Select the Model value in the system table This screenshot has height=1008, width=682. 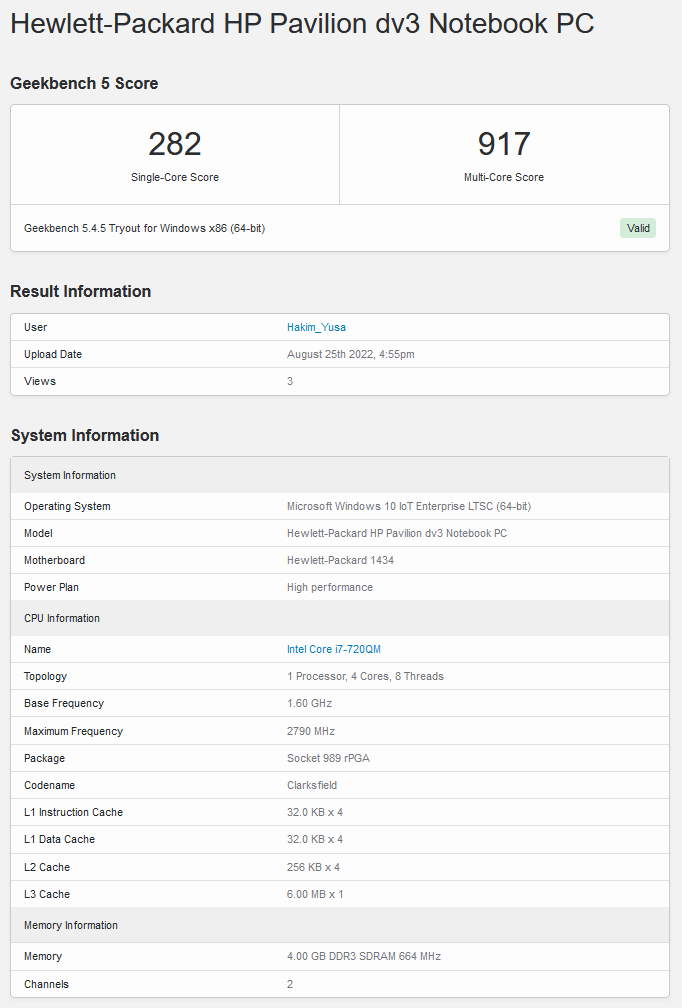[397, 534]
